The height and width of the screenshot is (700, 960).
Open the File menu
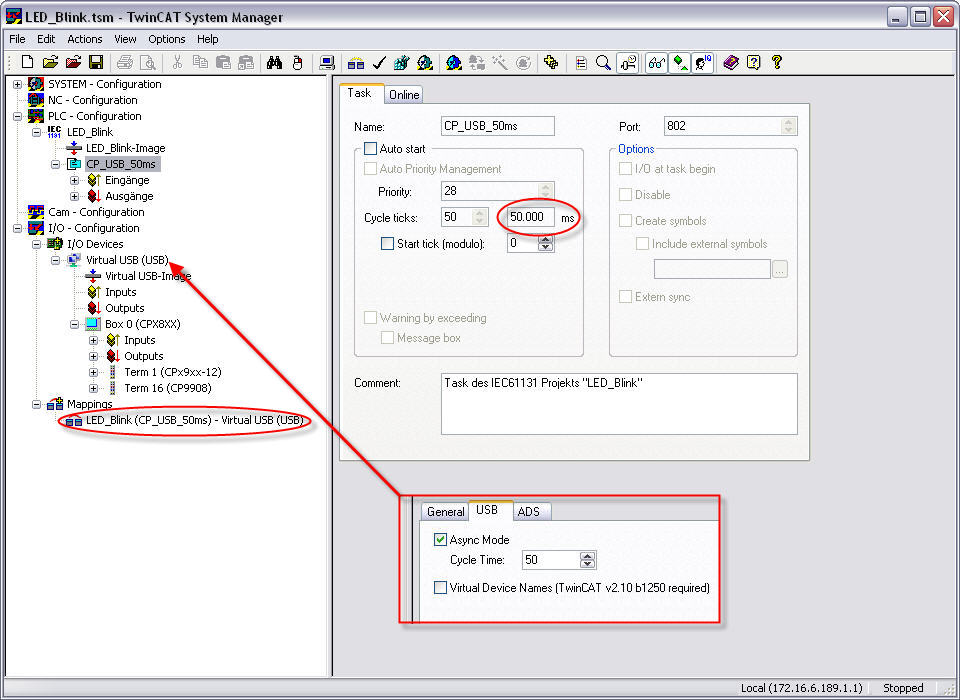(x=17, y=39)
